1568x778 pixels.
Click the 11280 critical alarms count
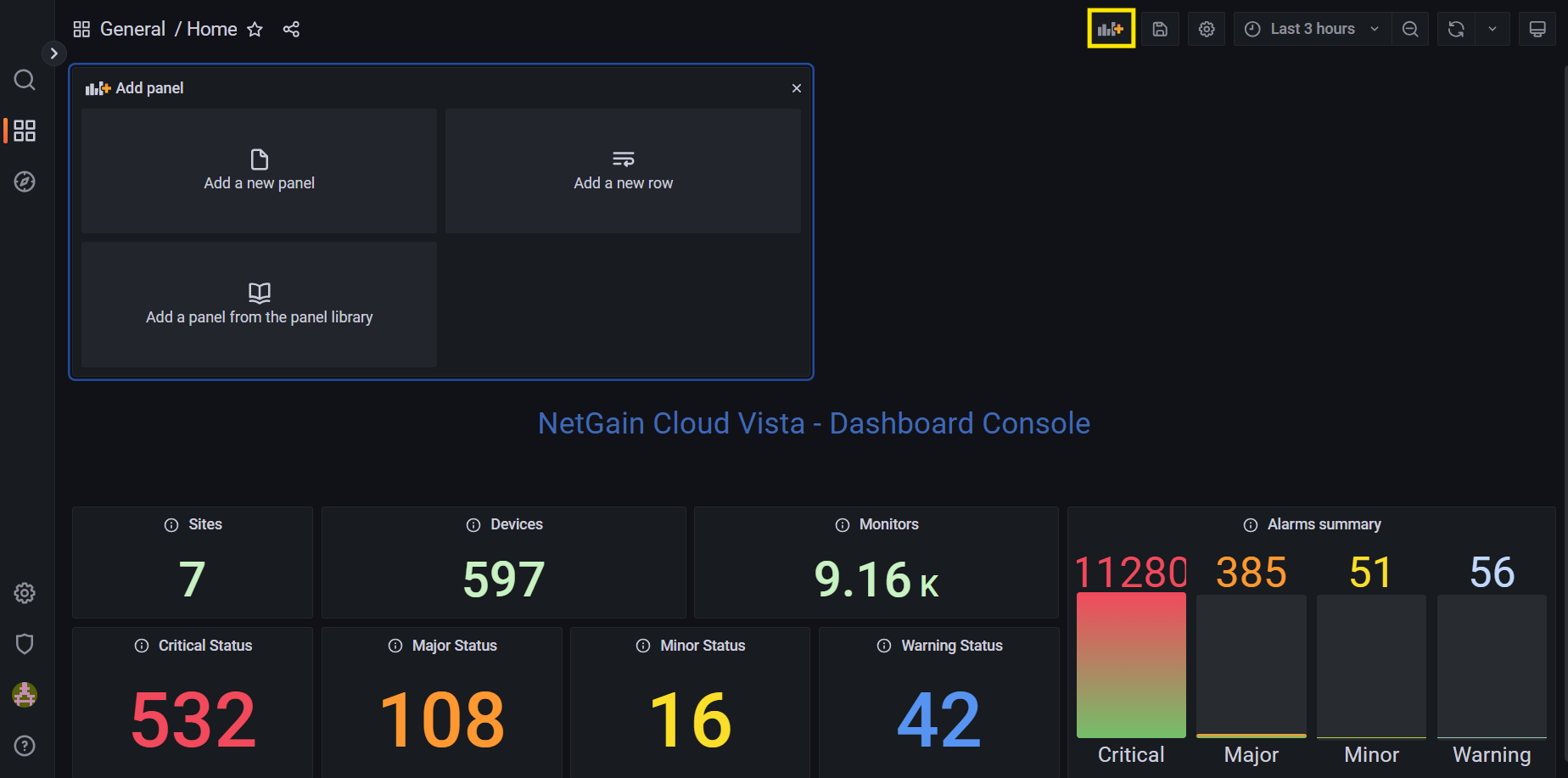click(x=1131, y=573)
